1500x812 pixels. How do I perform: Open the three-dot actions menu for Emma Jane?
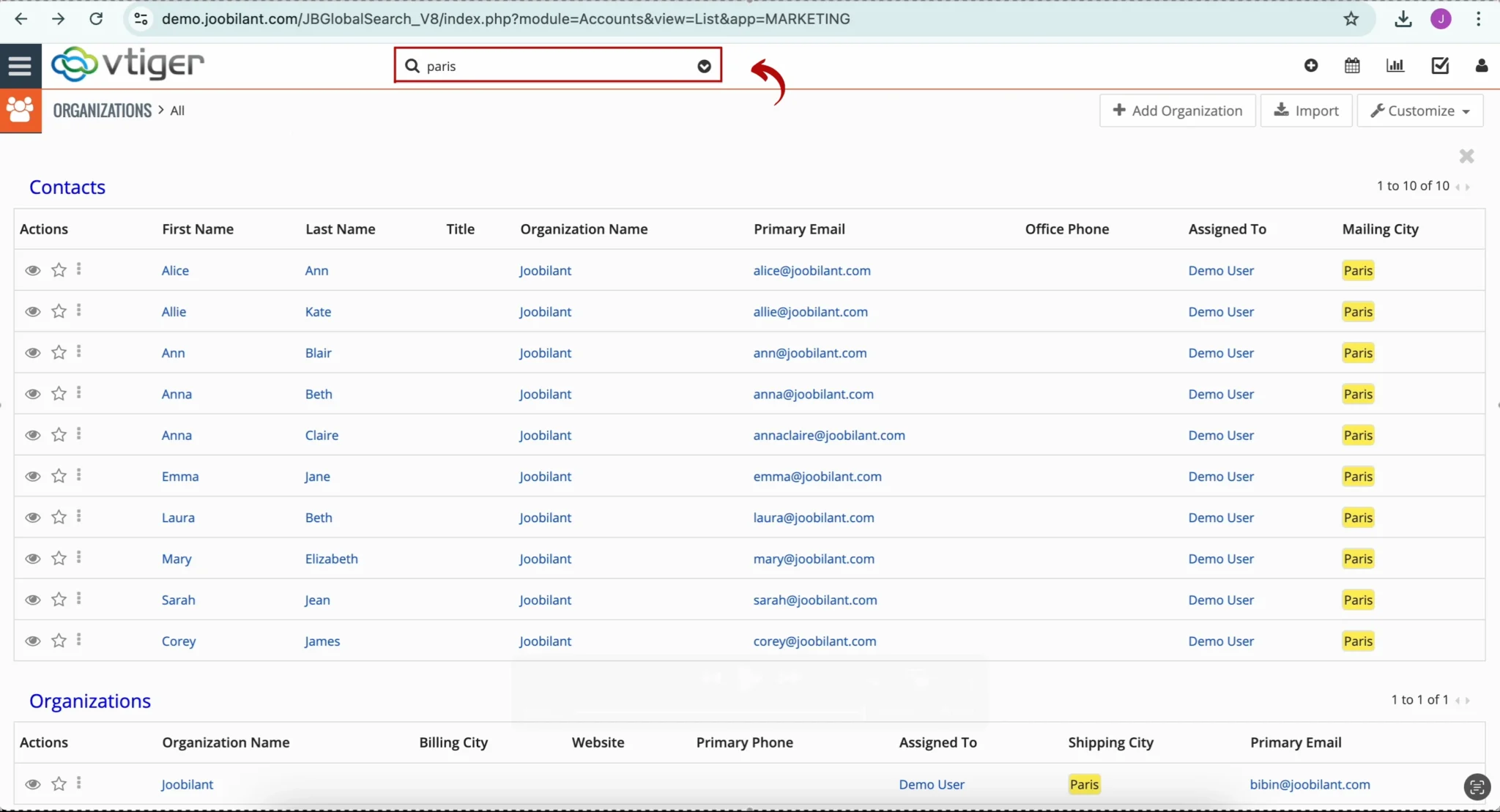(x=79, y=475)
